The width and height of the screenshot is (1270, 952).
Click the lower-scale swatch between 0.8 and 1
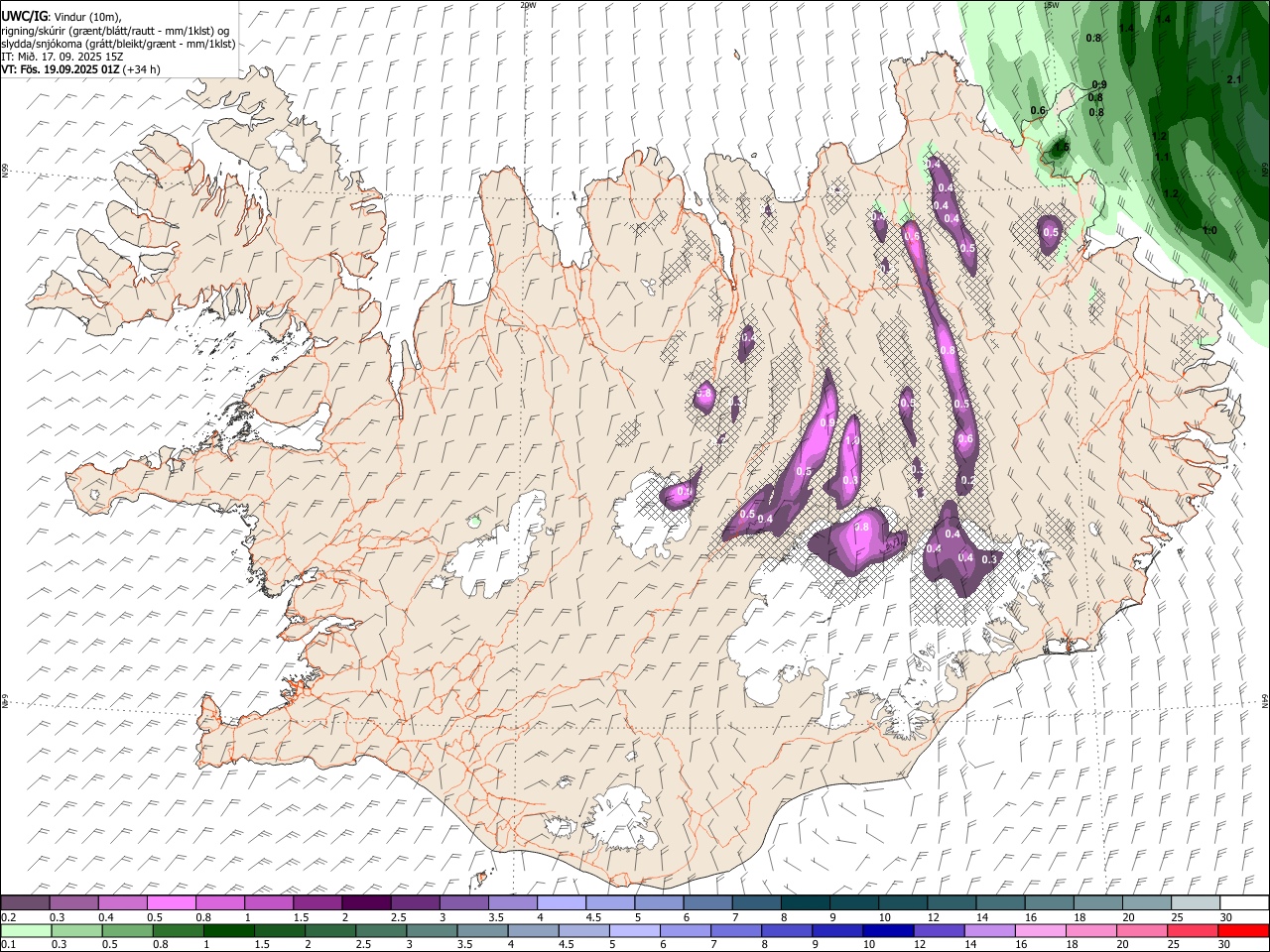(x=178, y=930)
